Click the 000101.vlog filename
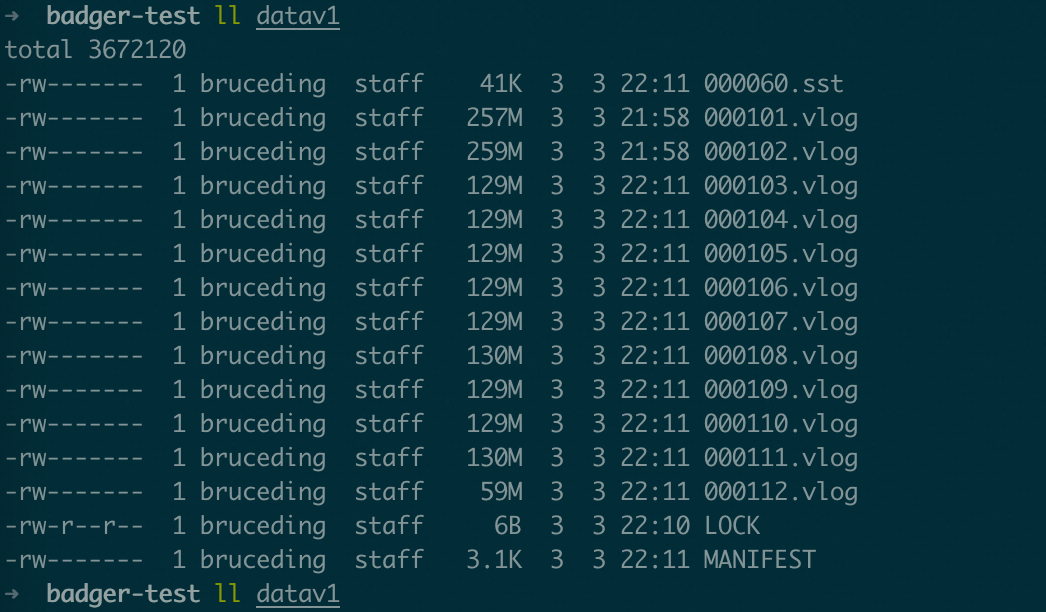The image size is (1046, 612). click(x=780, y=118)
